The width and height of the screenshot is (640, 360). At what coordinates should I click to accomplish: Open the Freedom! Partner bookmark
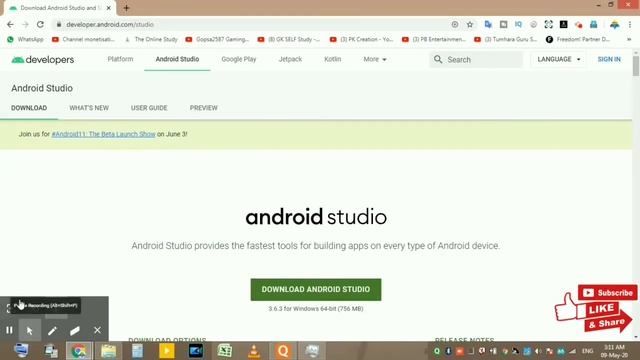click(x=578, y=39)
